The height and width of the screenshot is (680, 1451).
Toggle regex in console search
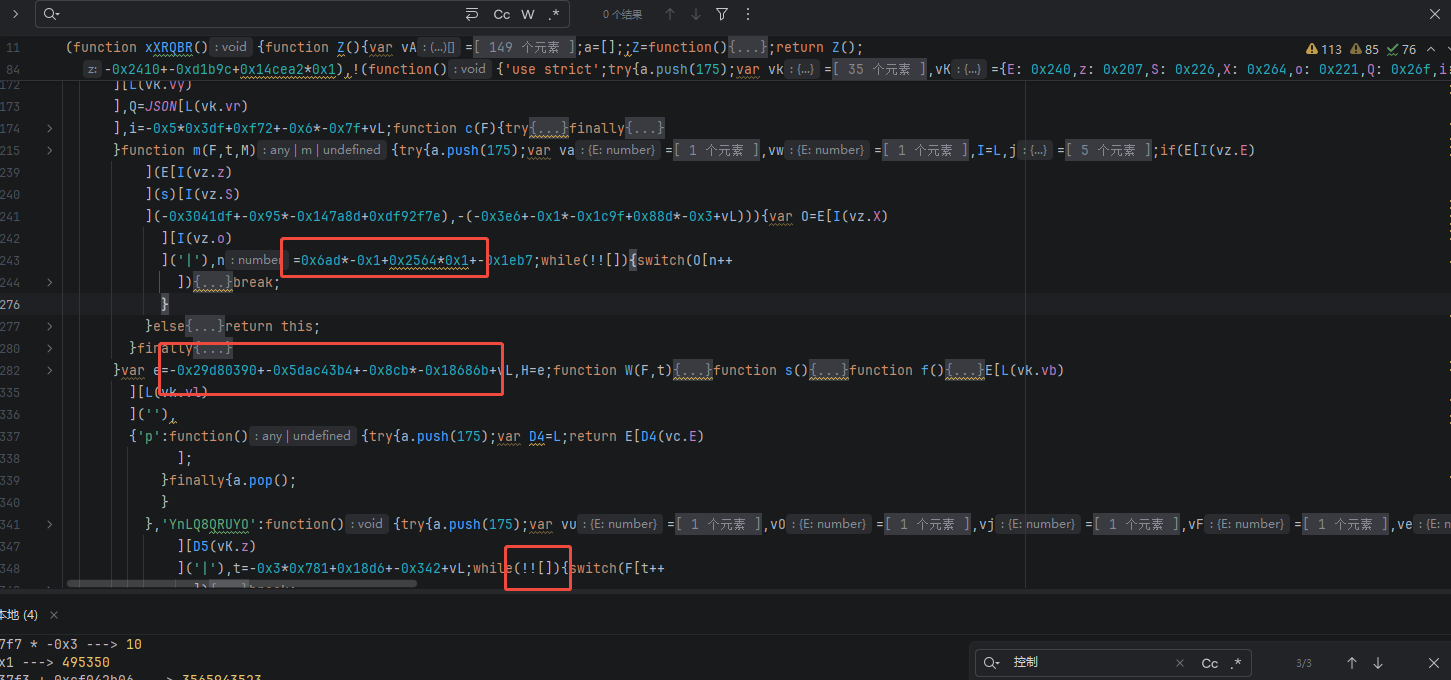pyautogui.click(x=1237, y=663)
